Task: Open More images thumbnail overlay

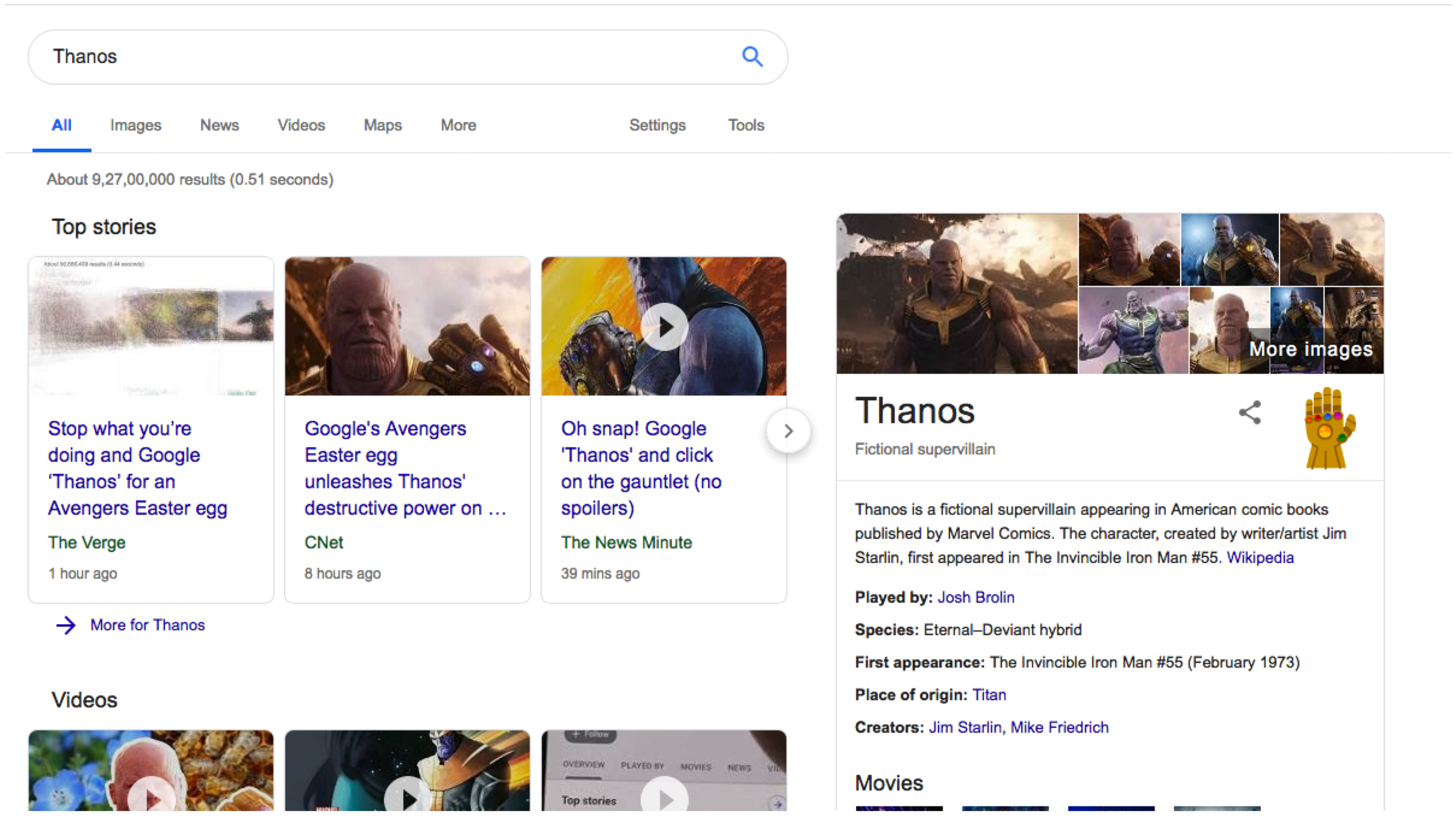Action: 1310,349
